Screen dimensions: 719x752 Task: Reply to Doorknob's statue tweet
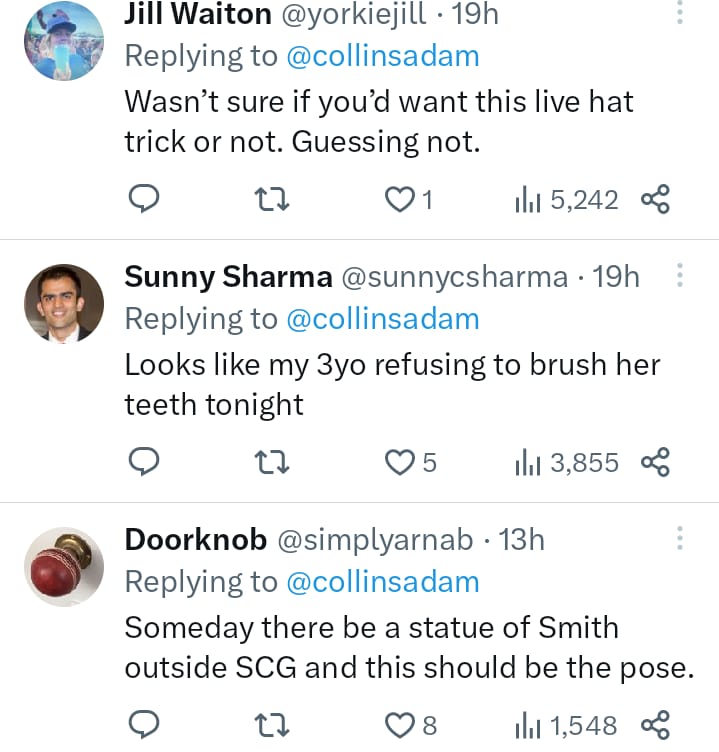pyautogui.click(x=145, y=723)
